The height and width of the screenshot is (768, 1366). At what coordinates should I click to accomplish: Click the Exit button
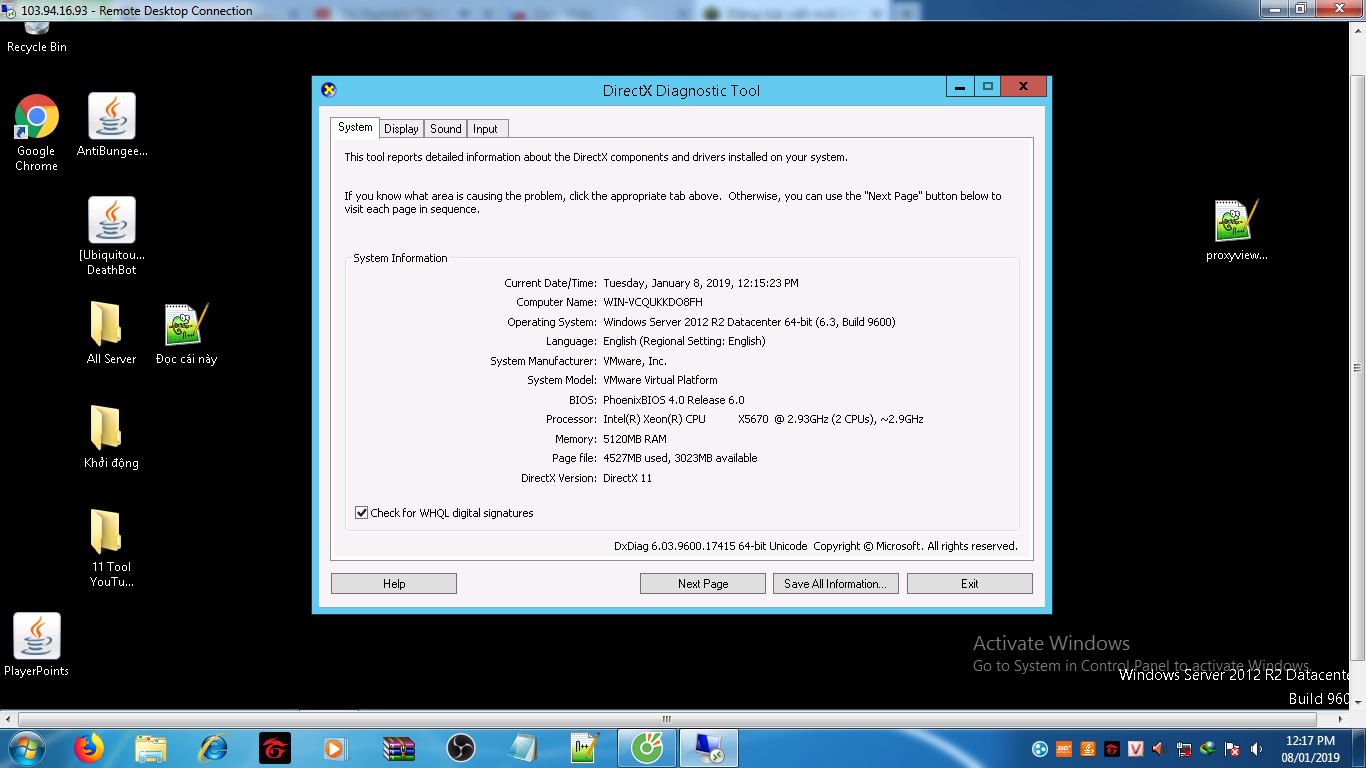click(970, 584)
